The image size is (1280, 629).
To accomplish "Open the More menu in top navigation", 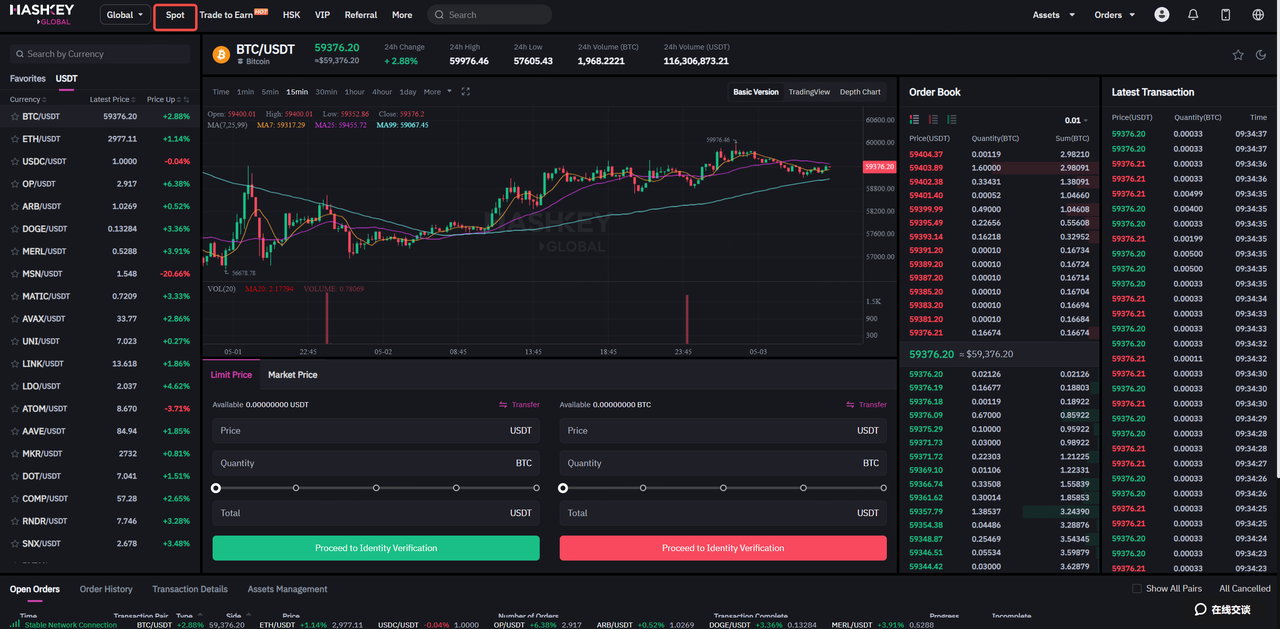I will click(x=402, y=15).
